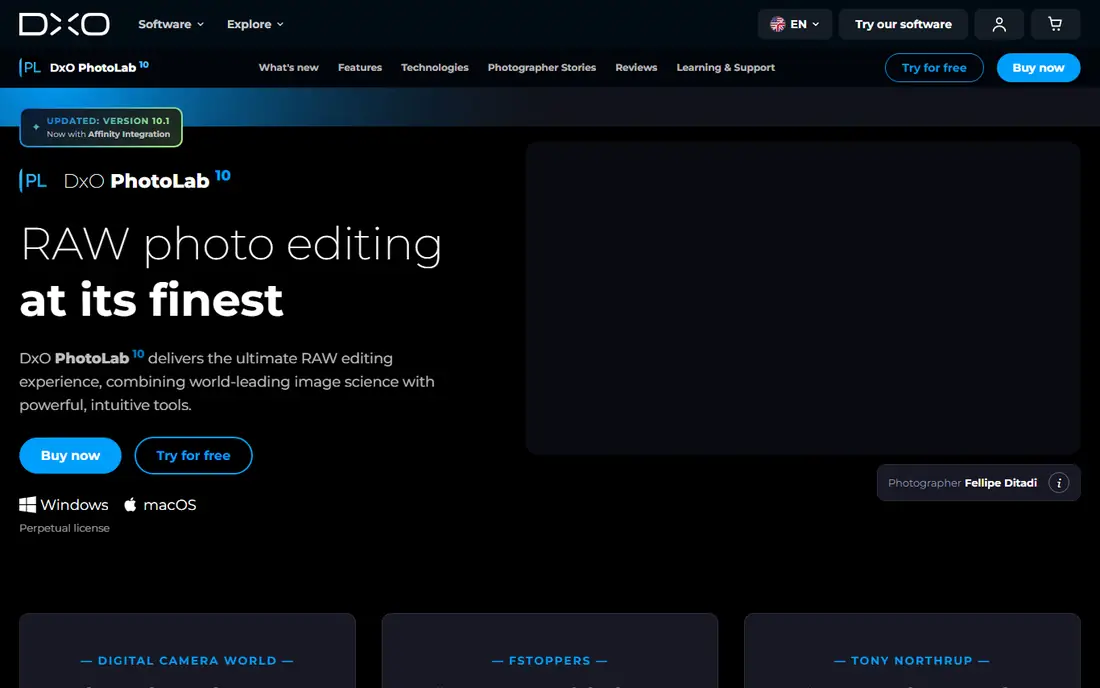Click Buy now in navigation bar
This screenshot has height=688, width=1100.
[1038, 67]
